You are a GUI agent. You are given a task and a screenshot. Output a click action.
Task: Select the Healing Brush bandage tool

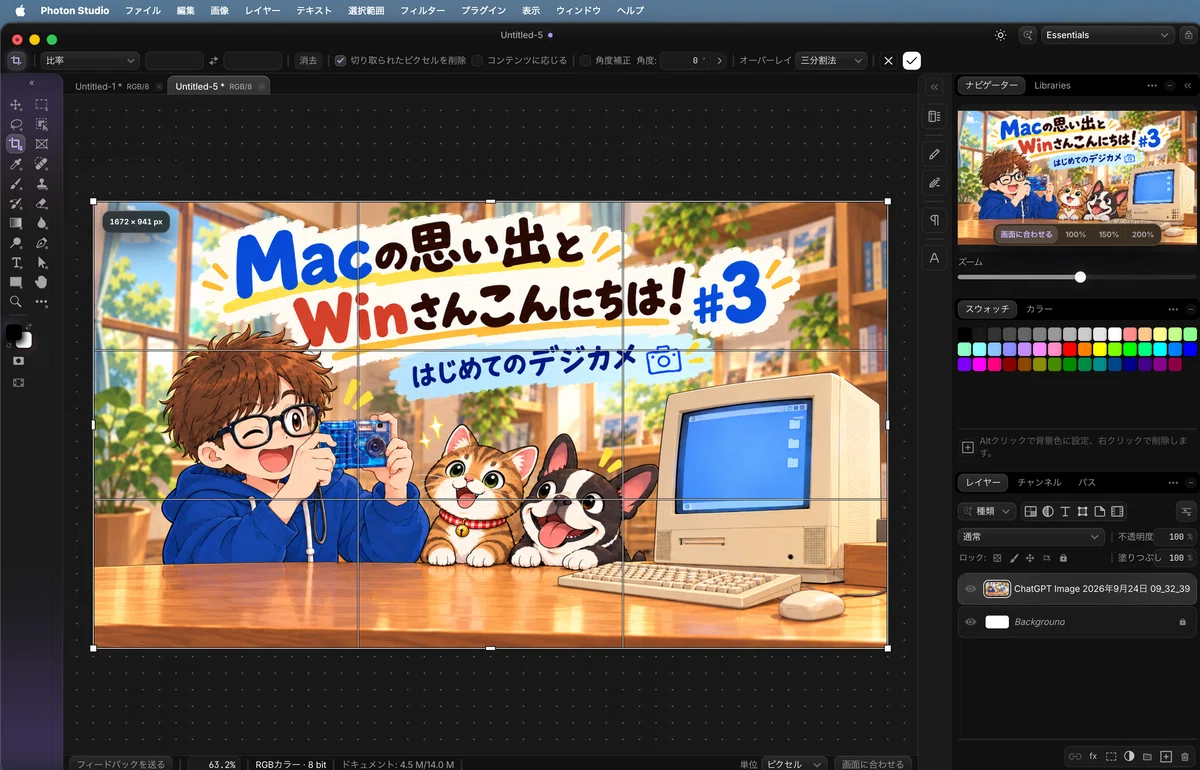[x=42, y=164]
